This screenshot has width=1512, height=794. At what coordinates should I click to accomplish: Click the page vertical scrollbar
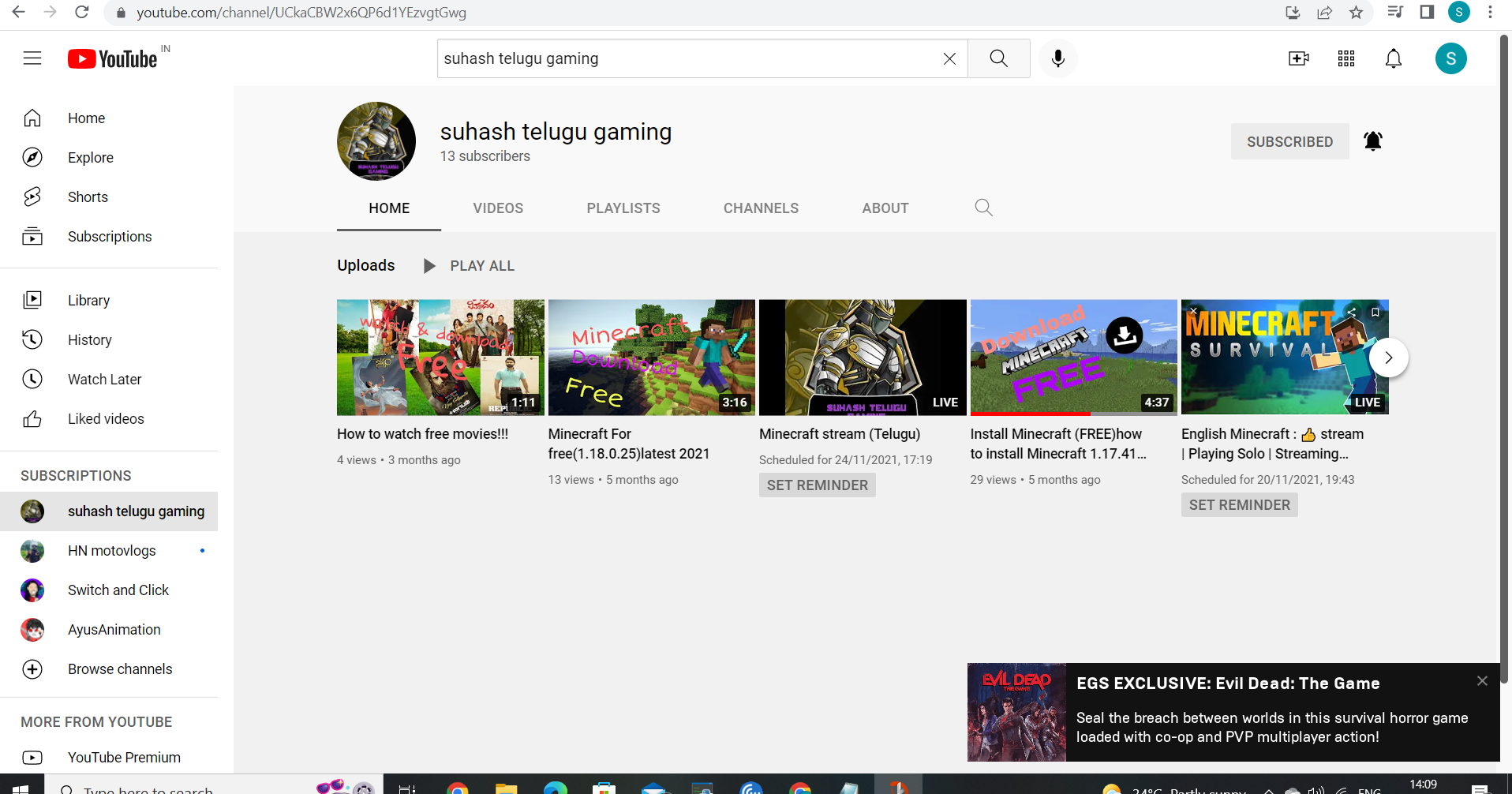1506,359
